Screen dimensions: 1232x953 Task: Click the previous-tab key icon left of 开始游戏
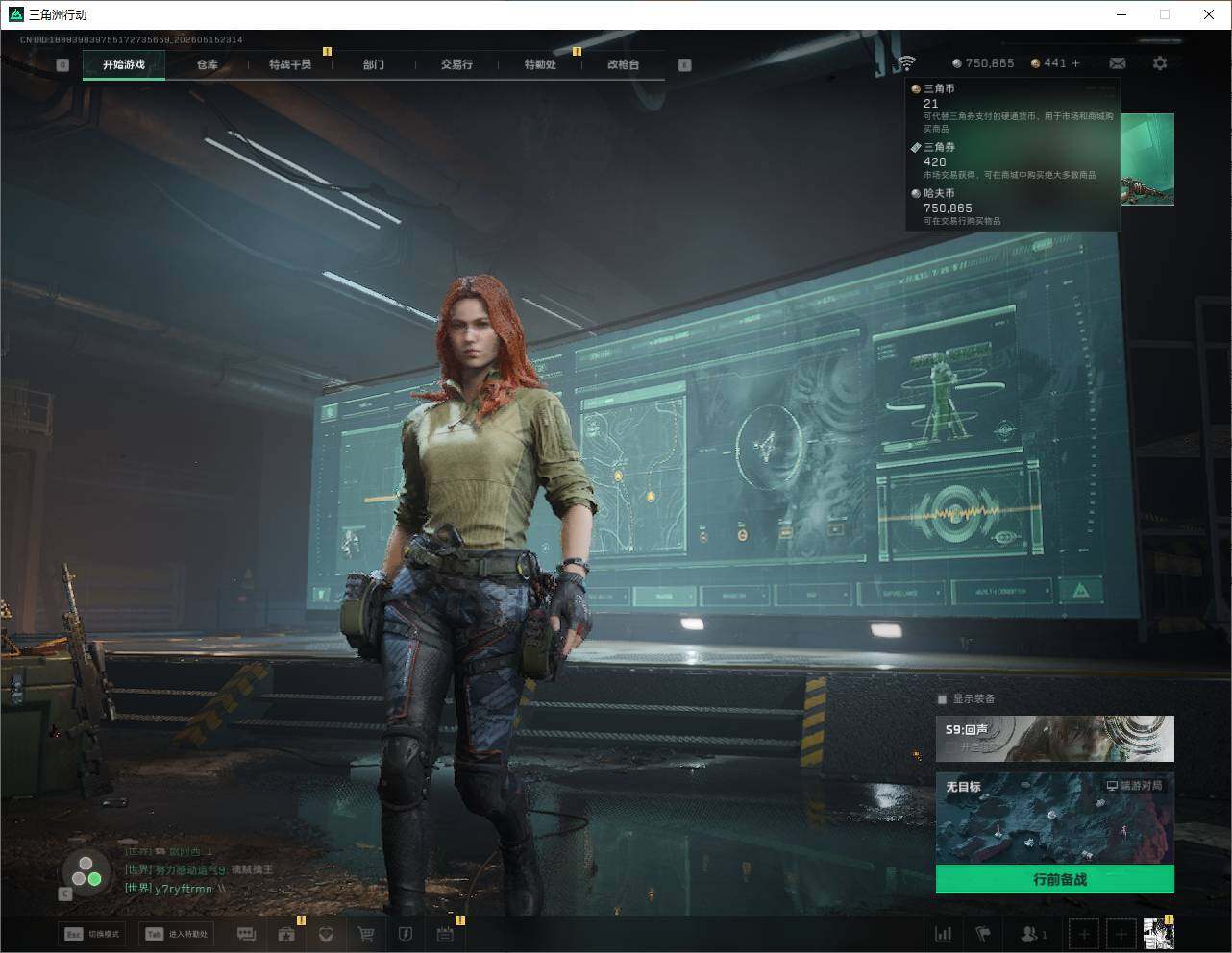click(62, 65)
